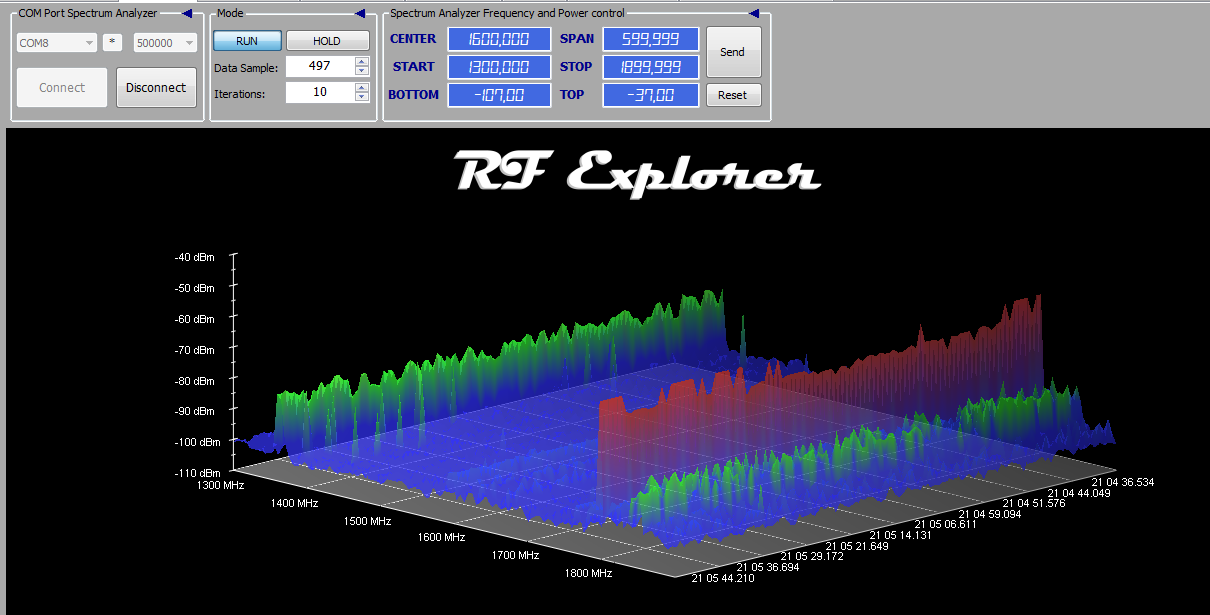Click the Reset button
The width and height of the screenshot is (1210, 615).
tap(733, 95)
